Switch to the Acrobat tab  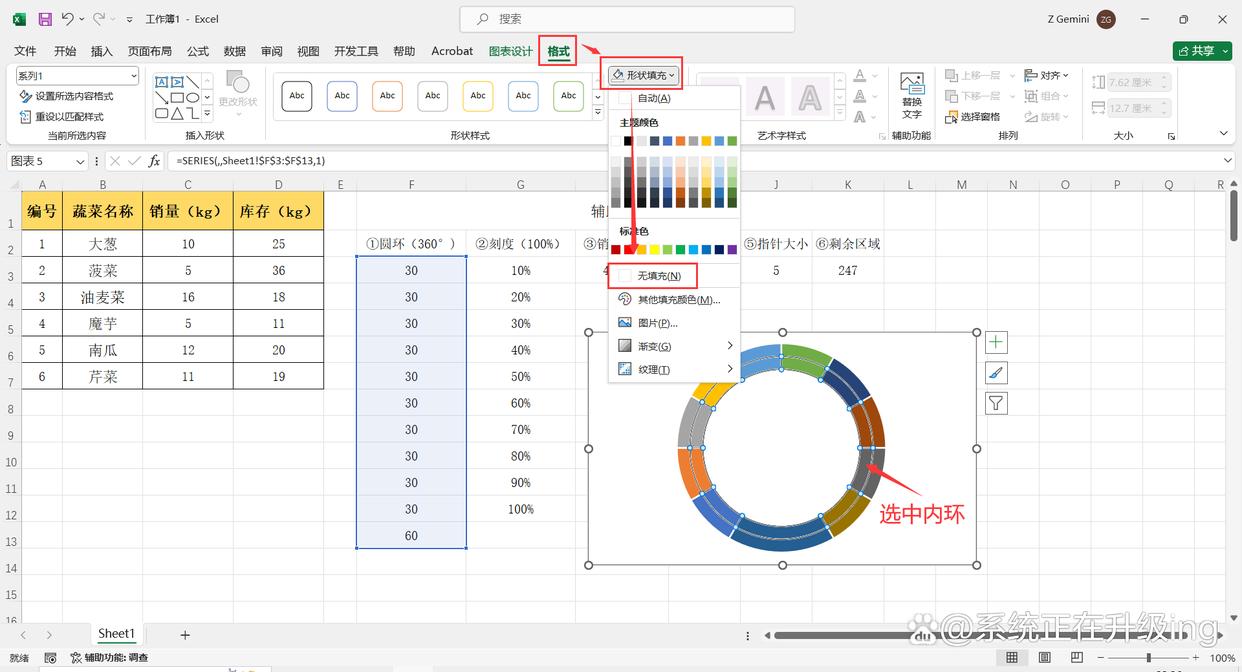pos(452,51)
